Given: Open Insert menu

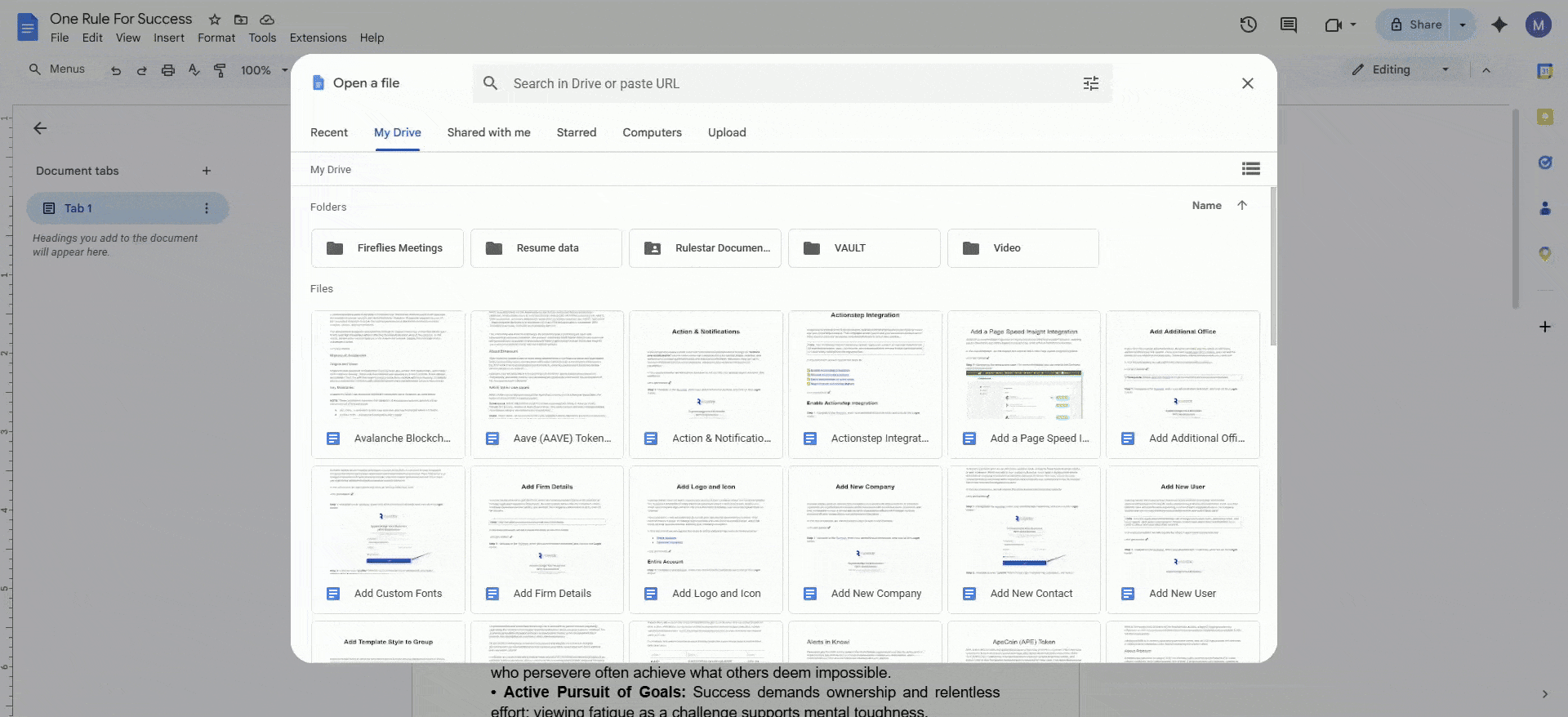Looking at the screenshot, I should coord(169,38).
